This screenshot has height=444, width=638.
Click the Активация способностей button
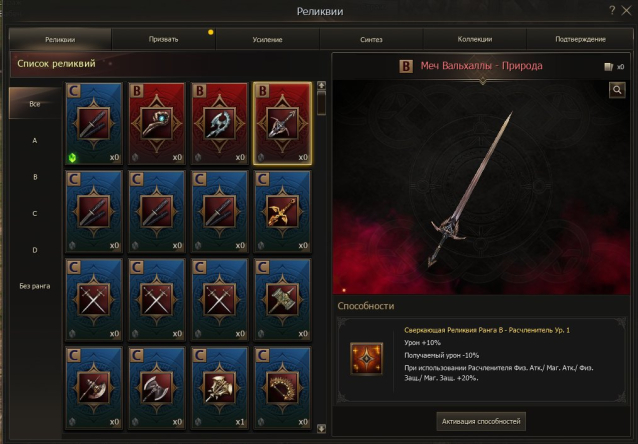[481, 422]
